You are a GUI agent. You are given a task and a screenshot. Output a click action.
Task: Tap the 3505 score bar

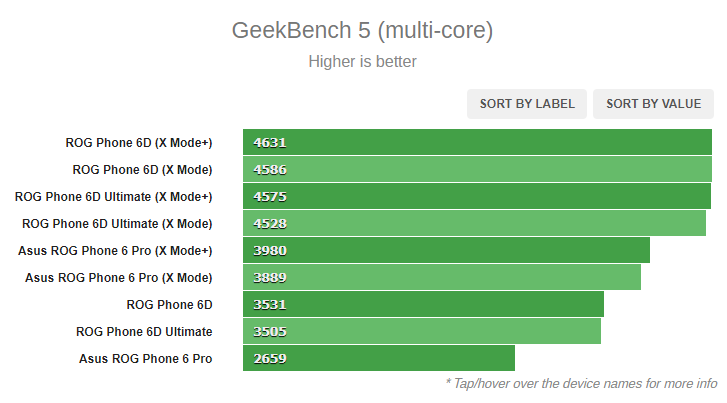click(x=421, y=332)
